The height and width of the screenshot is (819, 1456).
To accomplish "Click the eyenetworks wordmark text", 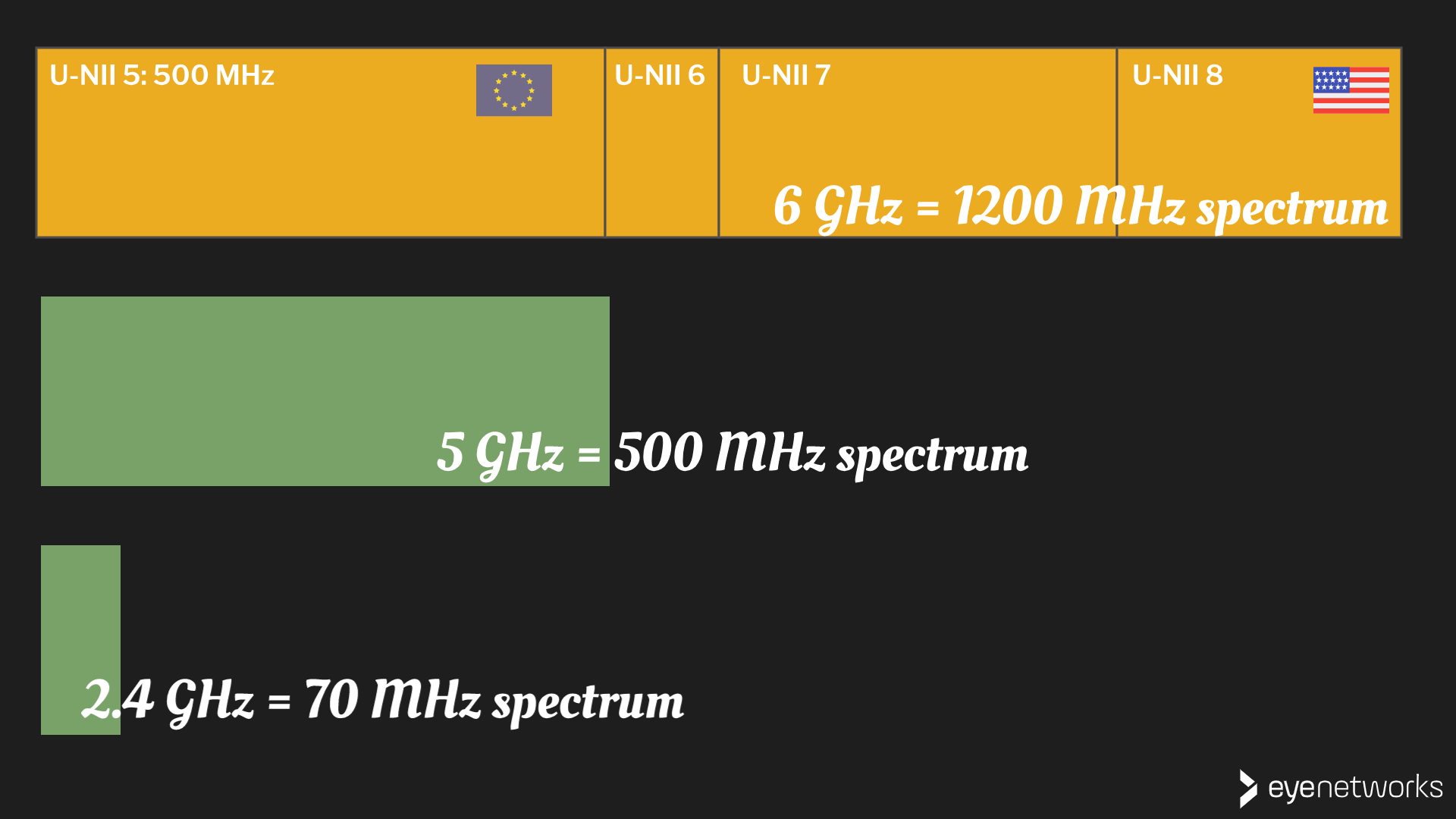I will pos(1355,788).
